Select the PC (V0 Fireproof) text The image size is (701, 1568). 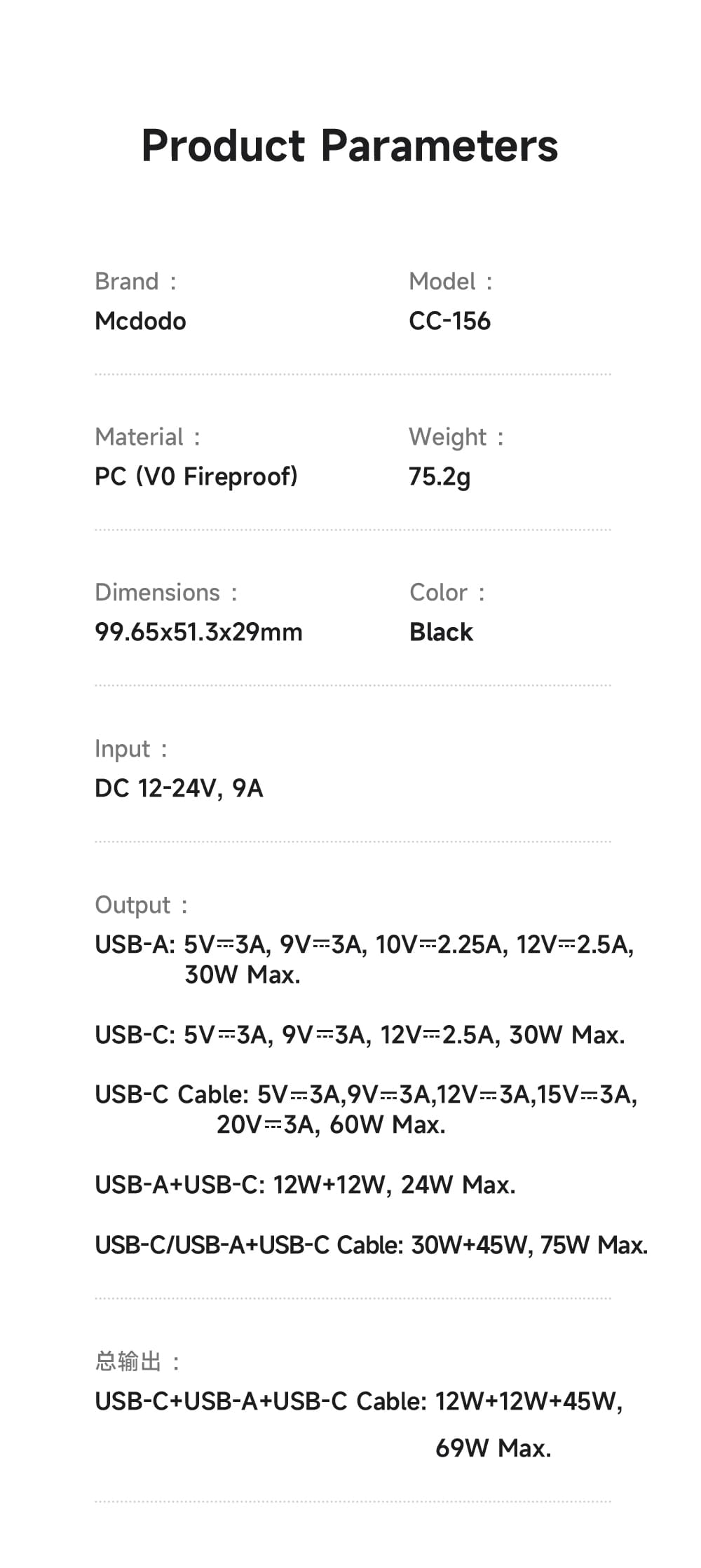coord(196,476)
